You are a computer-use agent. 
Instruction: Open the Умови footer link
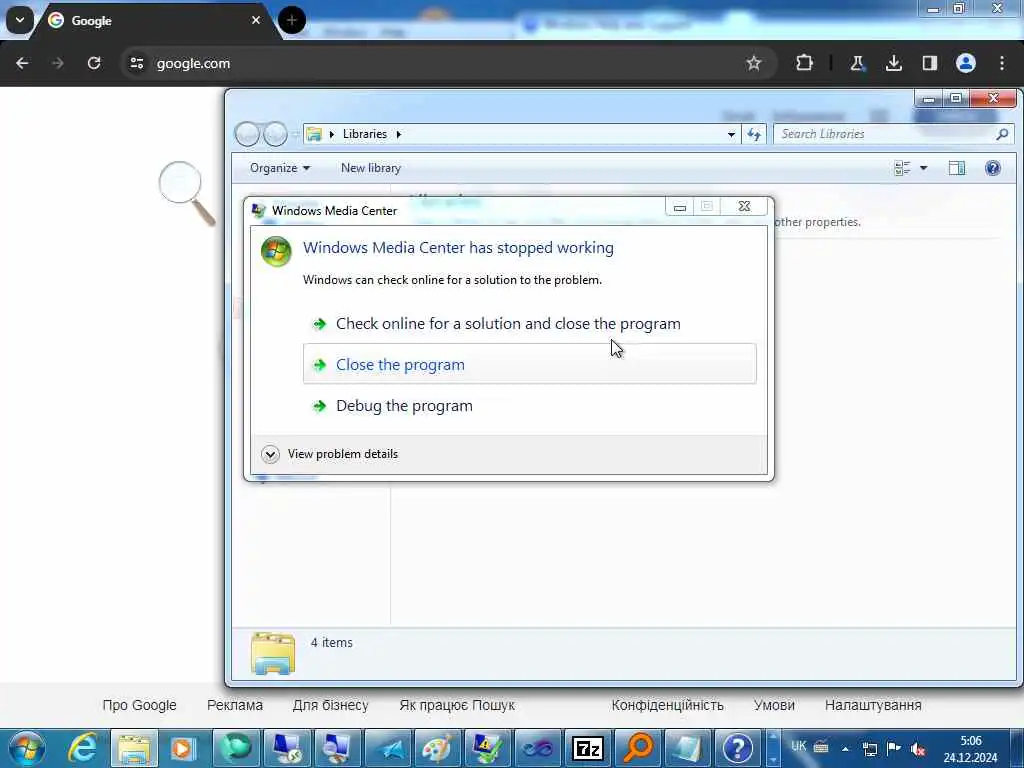pos(774,705)
